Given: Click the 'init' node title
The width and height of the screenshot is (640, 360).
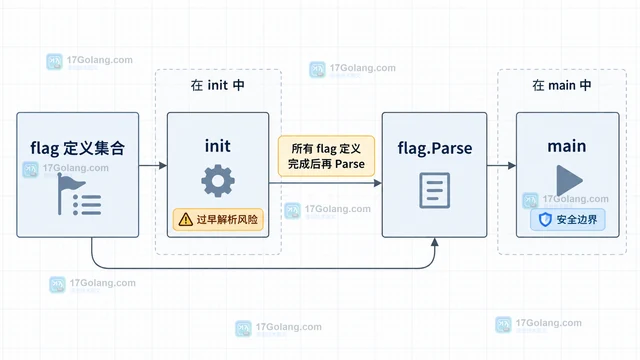Looking at the screenshot, I should pyautogui.click(x=218, y=146).
